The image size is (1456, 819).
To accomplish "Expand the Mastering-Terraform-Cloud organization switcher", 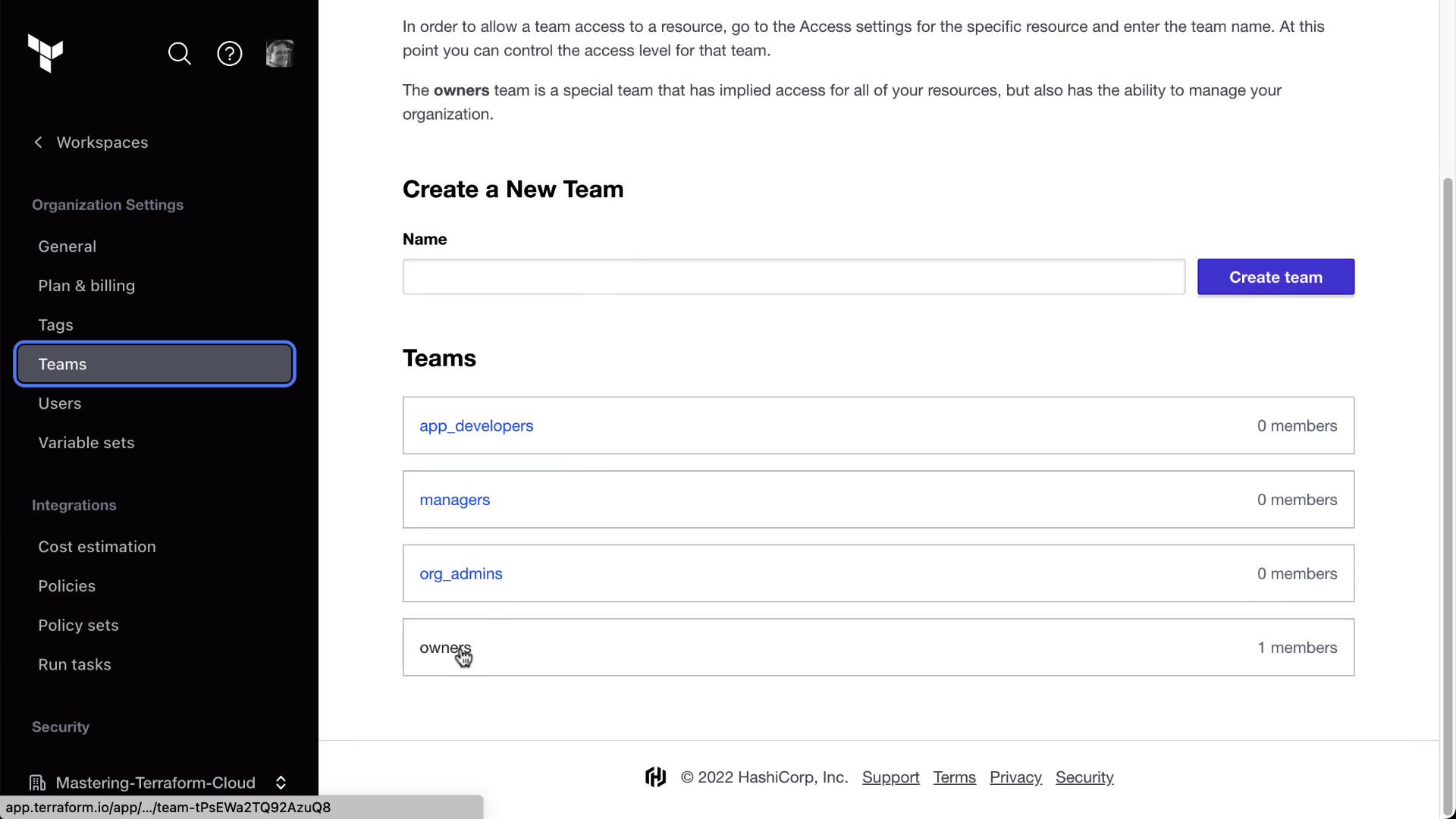I will tap(281, 783).
